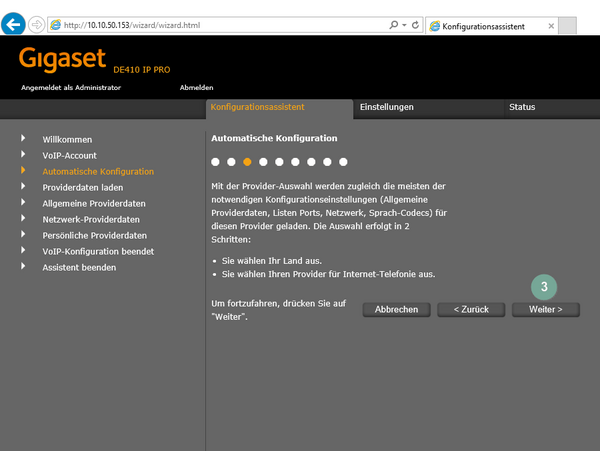Viewport: 600px width, 451px height.
Task: Click the orange current-step progress dot
Action: (x=247, y=161)
